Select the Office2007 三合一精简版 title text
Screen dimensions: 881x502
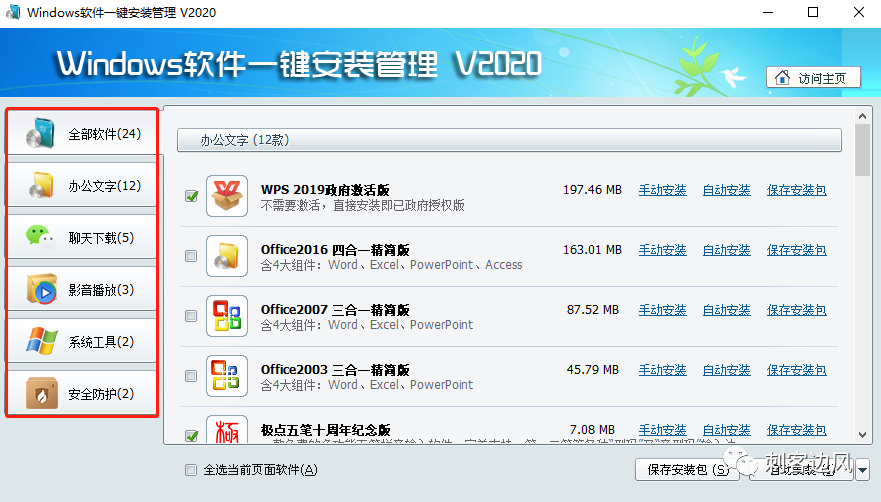(x=335, y=310)
